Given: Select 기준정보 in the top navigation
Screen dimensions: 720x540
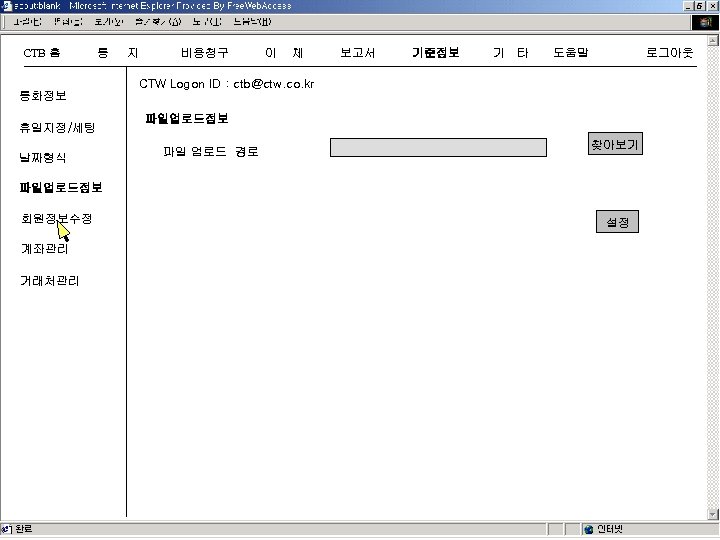Looking at the screenshot, I should [x=435, y=53].
